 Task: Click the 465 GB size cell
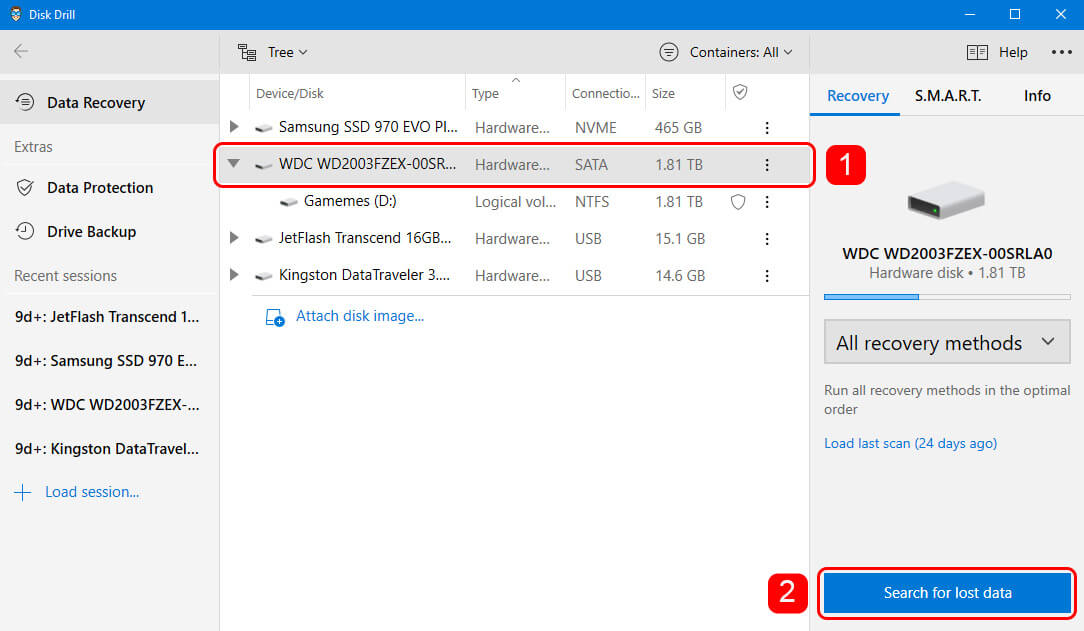point(678,128)
